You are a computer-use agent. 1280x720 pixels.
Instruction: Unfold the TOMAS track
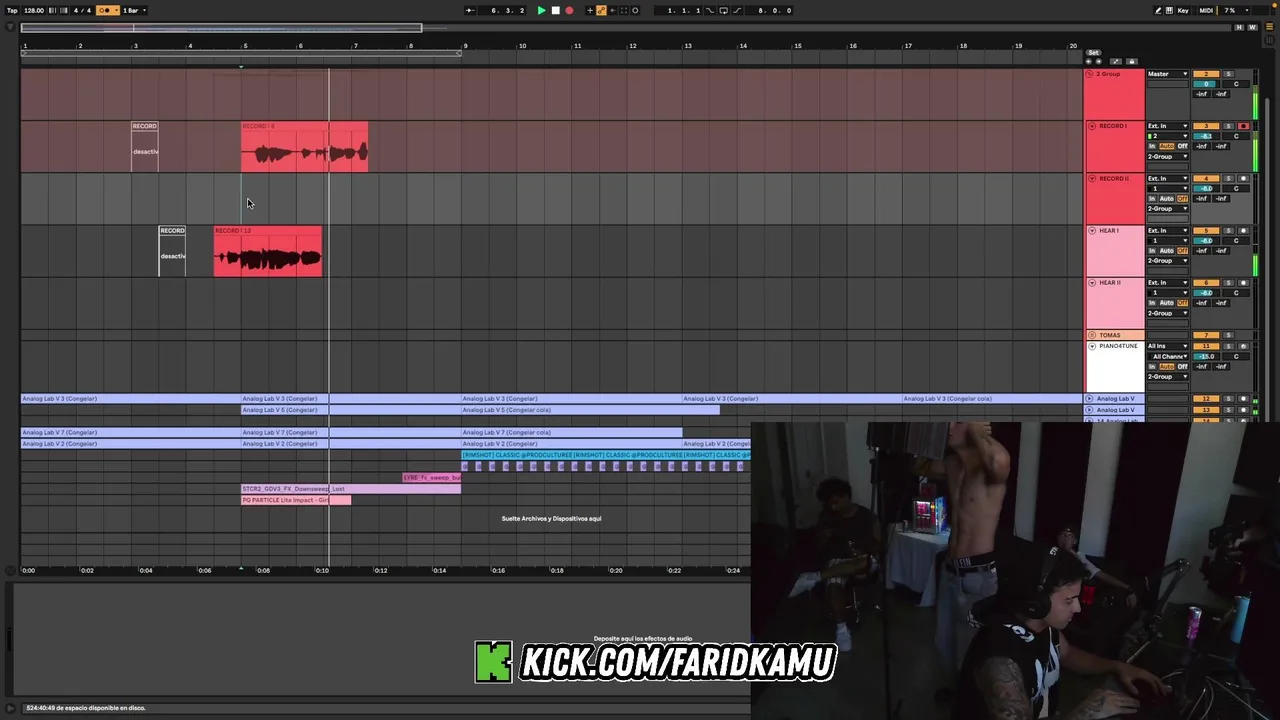pyautogui.click(x=1092, y=335)
